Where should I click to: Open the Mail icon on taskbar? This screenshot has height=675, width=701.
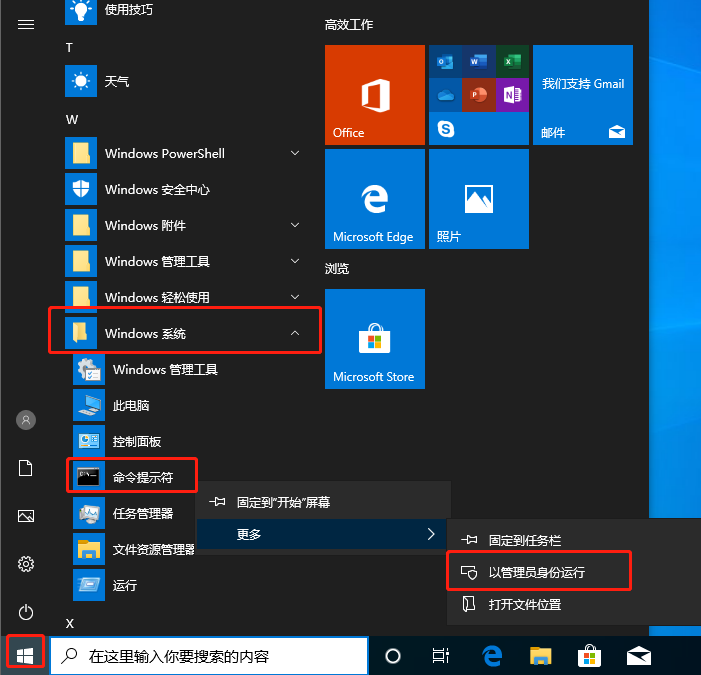coord(638,656)
